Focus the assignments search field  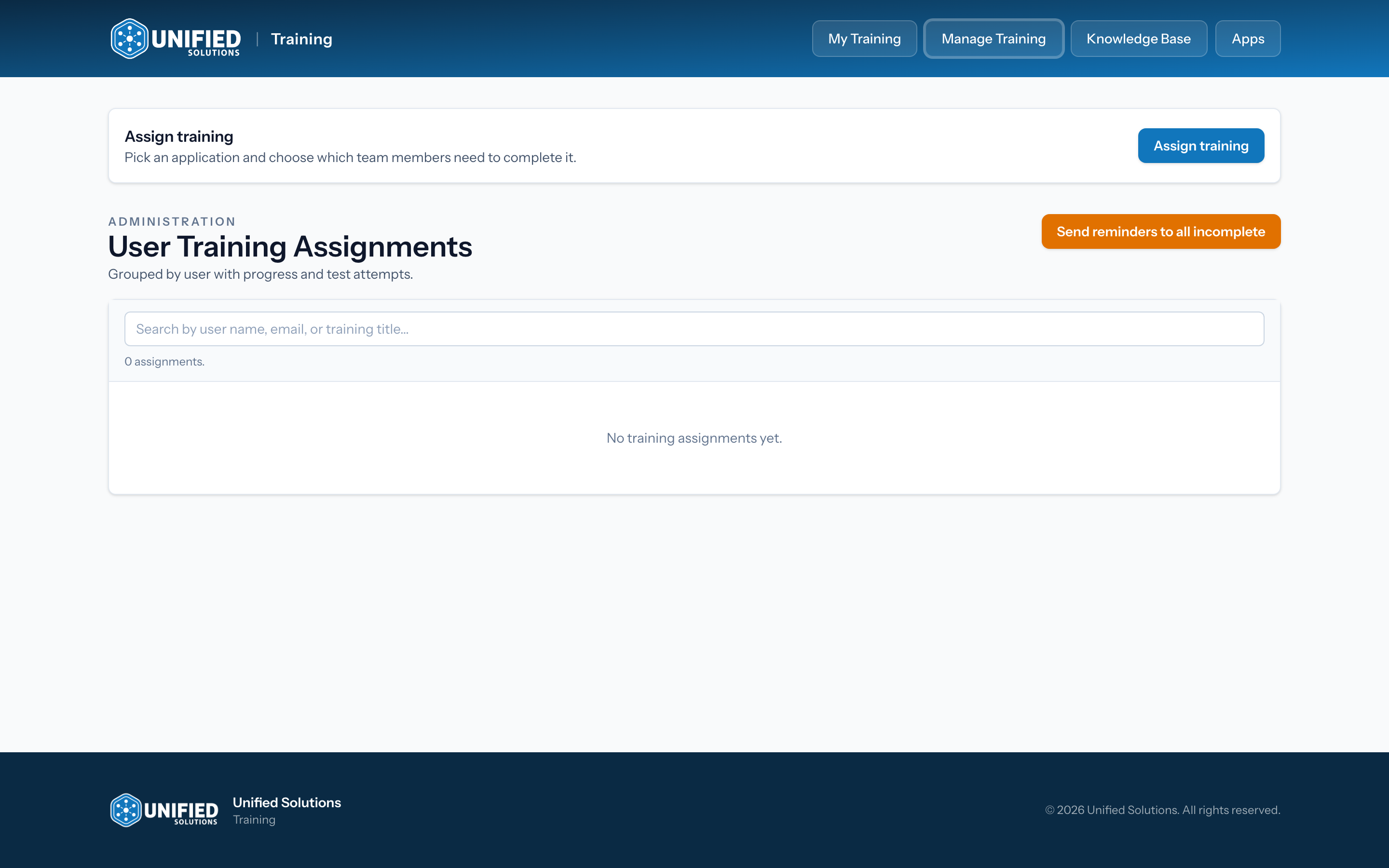coord(694,329)
